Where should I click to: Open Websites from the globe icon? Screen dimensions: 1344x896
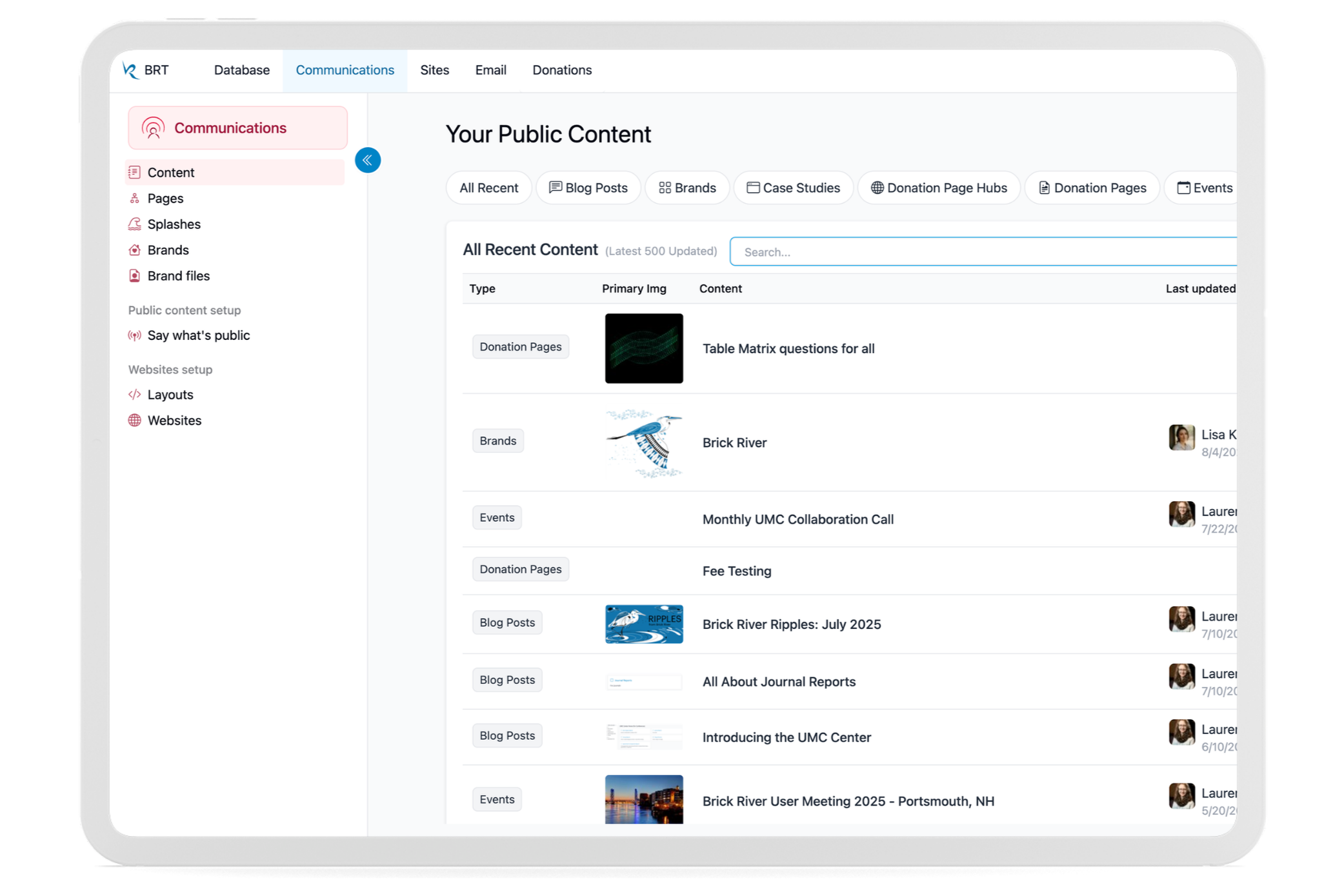point(134,421)
